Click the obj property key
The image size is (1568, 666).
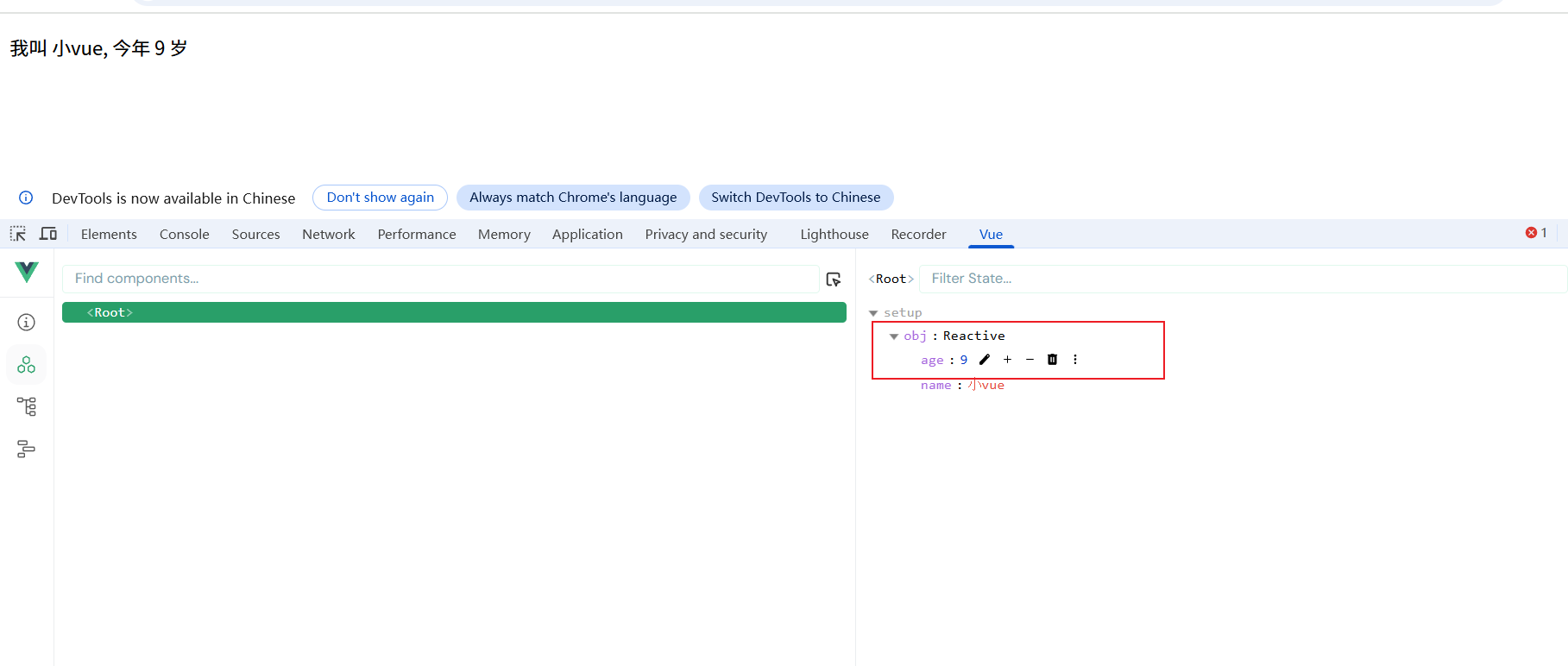915,336
